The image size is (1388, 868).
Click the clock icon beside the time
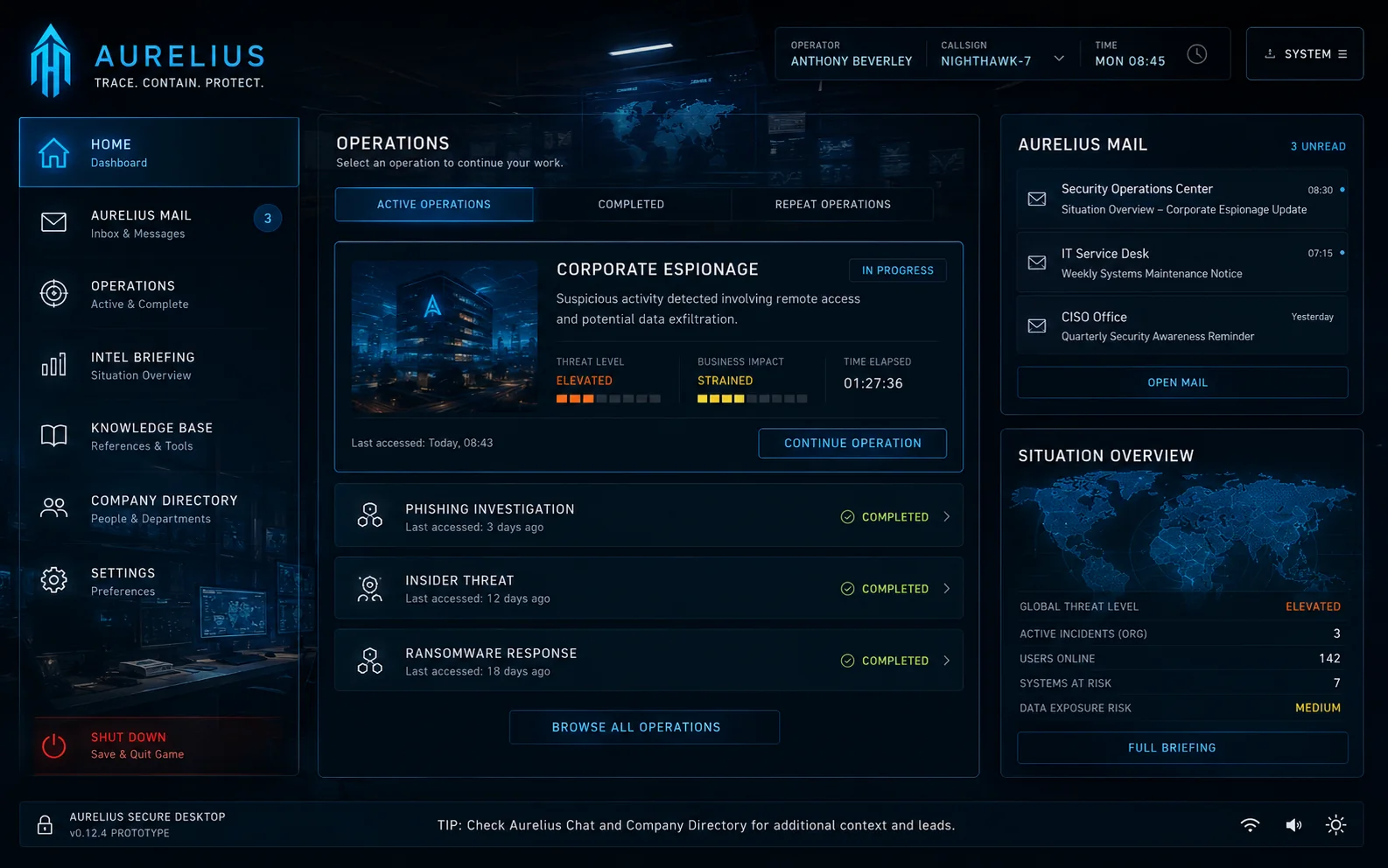point(1197,54)
